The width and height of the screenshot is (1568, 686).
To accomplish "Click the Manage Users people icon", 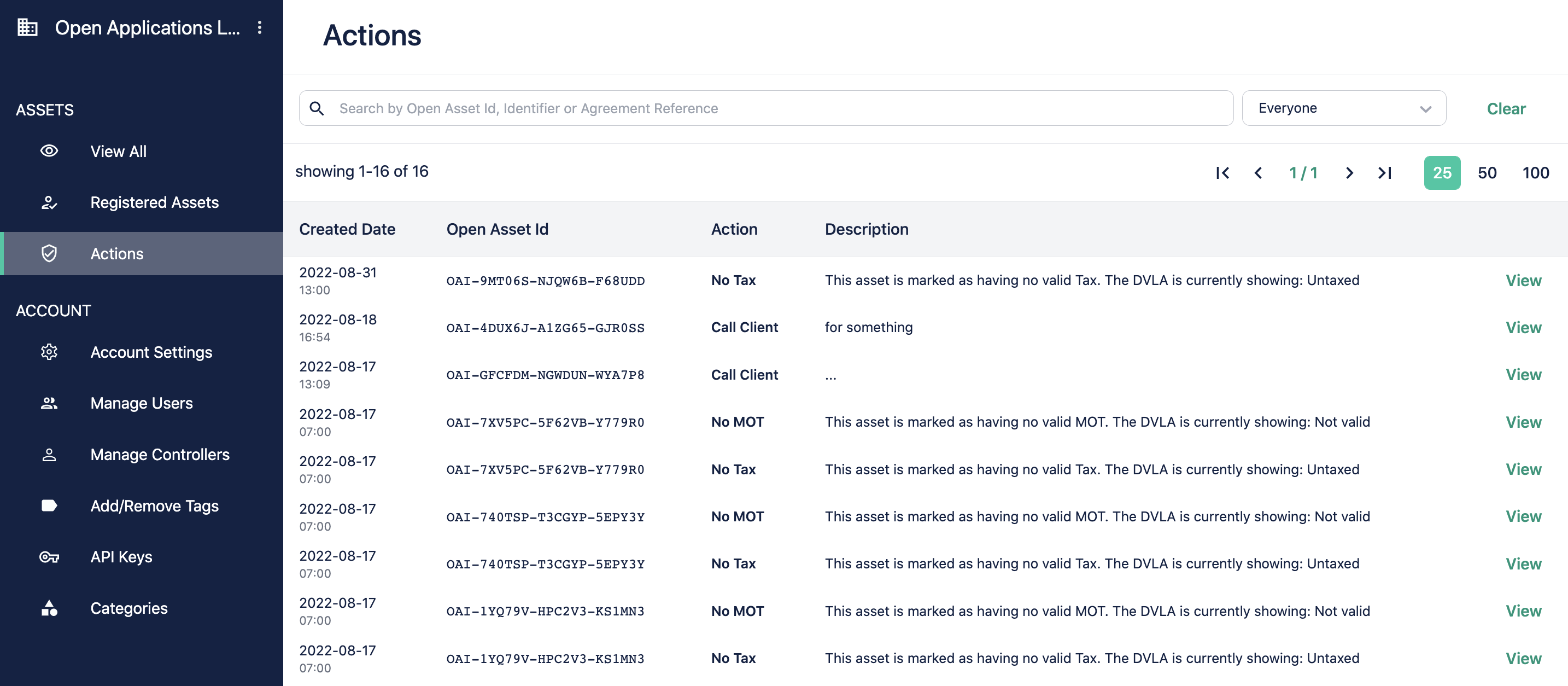I will coord(49,403).
